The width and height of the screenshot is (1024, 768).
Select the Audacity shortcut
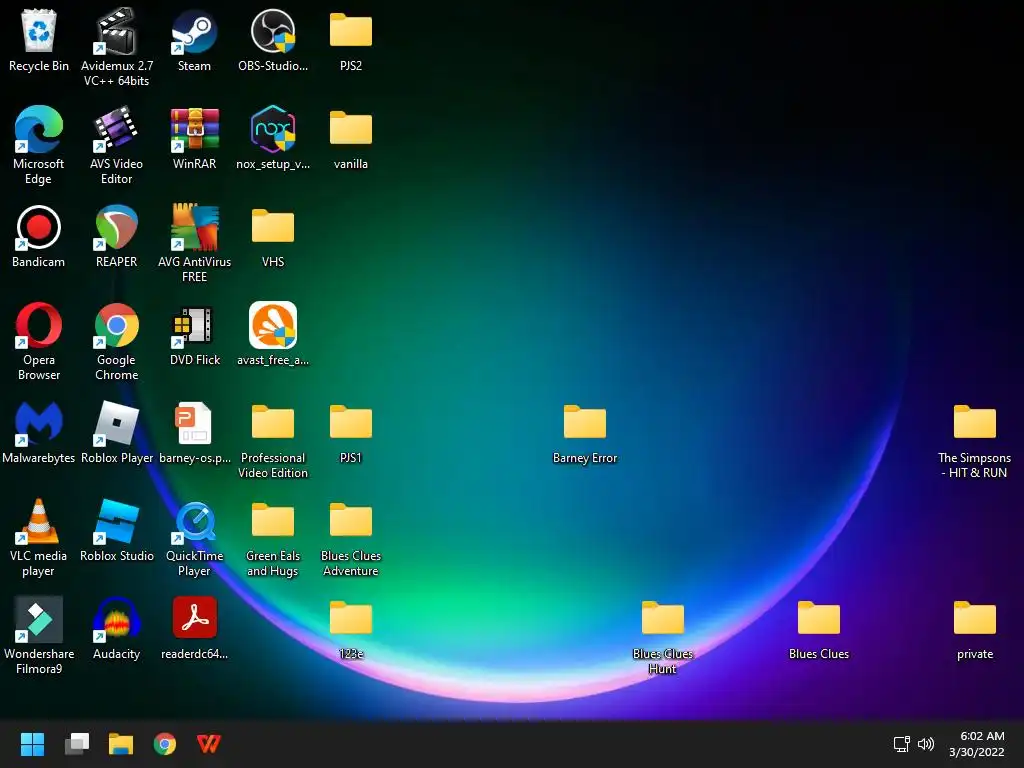click(x=116, y=619)
